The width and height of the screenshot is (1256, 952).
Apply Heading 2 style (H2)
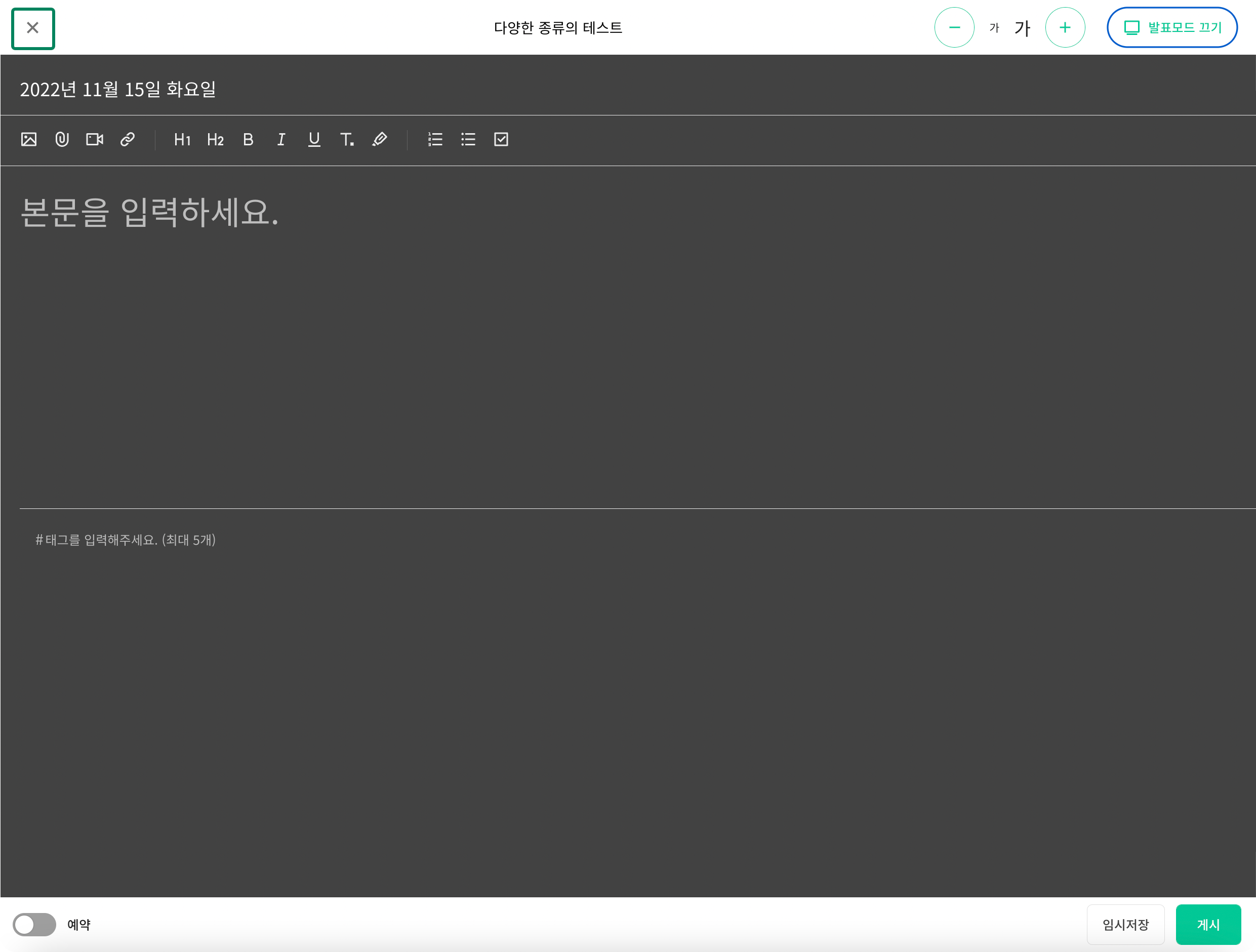click(215, 140)
